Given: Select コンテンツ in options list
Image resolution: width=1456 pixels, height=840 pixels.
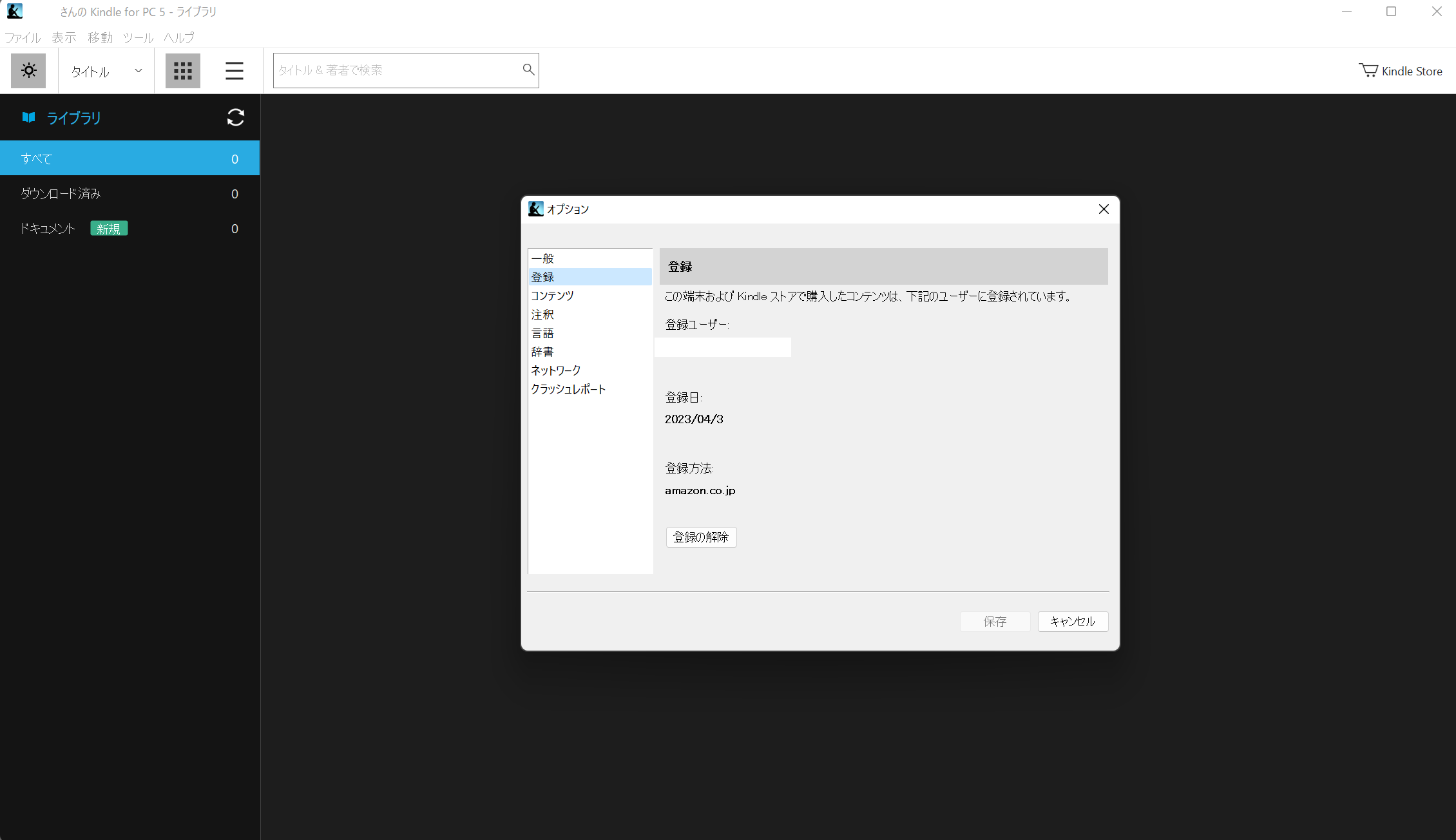Looking at the screenshot, I should [589, 296].
